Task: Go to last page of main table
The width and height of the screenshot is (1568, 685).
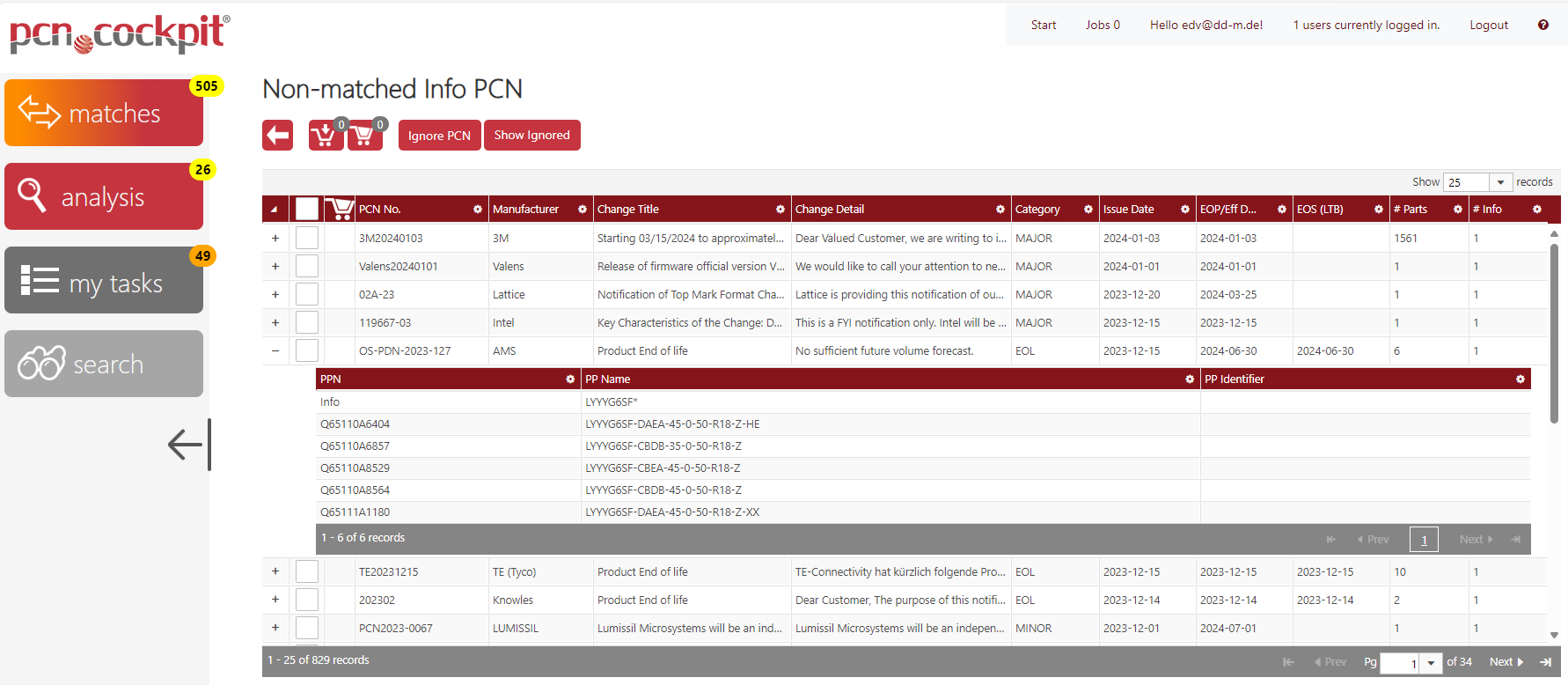Action: (1545, 662)
